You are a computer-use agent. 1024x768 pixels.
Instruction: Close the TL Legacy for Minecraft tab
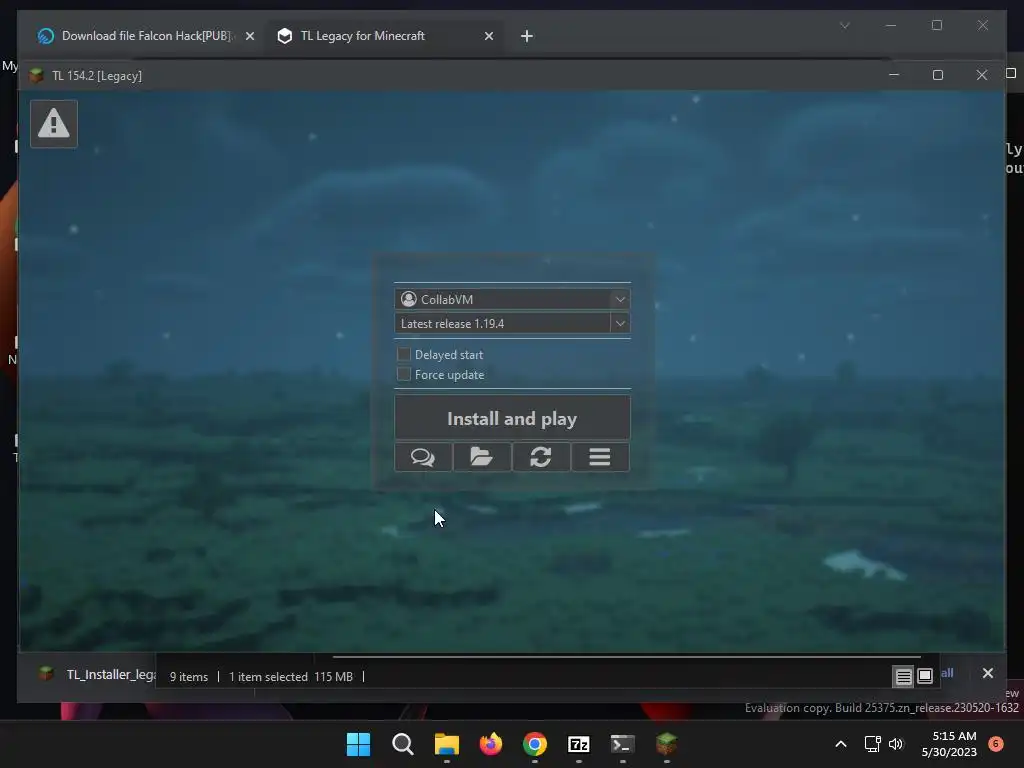pyautogui.click(x=488, y=37)
